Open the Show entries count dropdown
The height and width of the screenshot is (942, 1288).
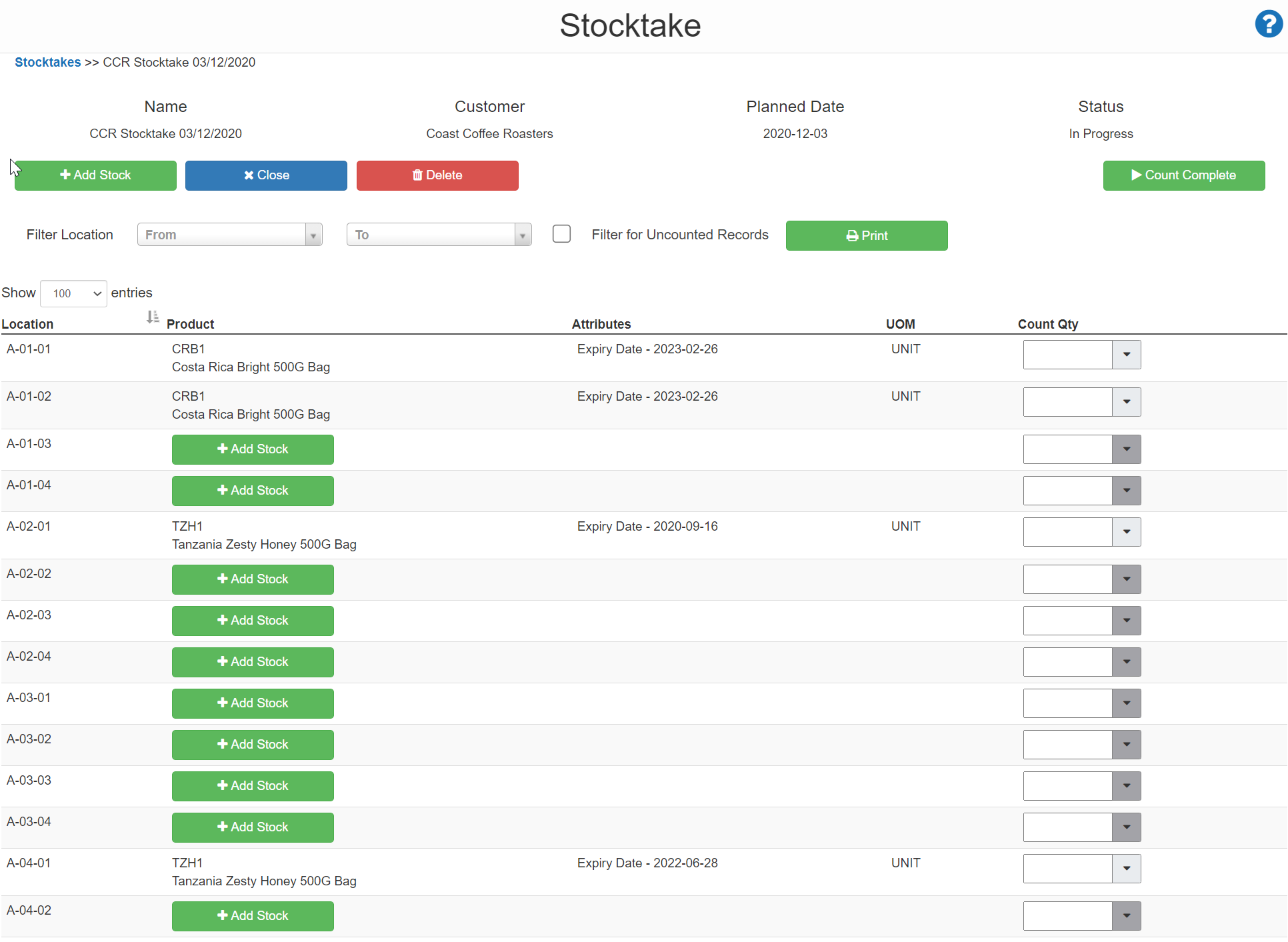[x=73, y=293]
